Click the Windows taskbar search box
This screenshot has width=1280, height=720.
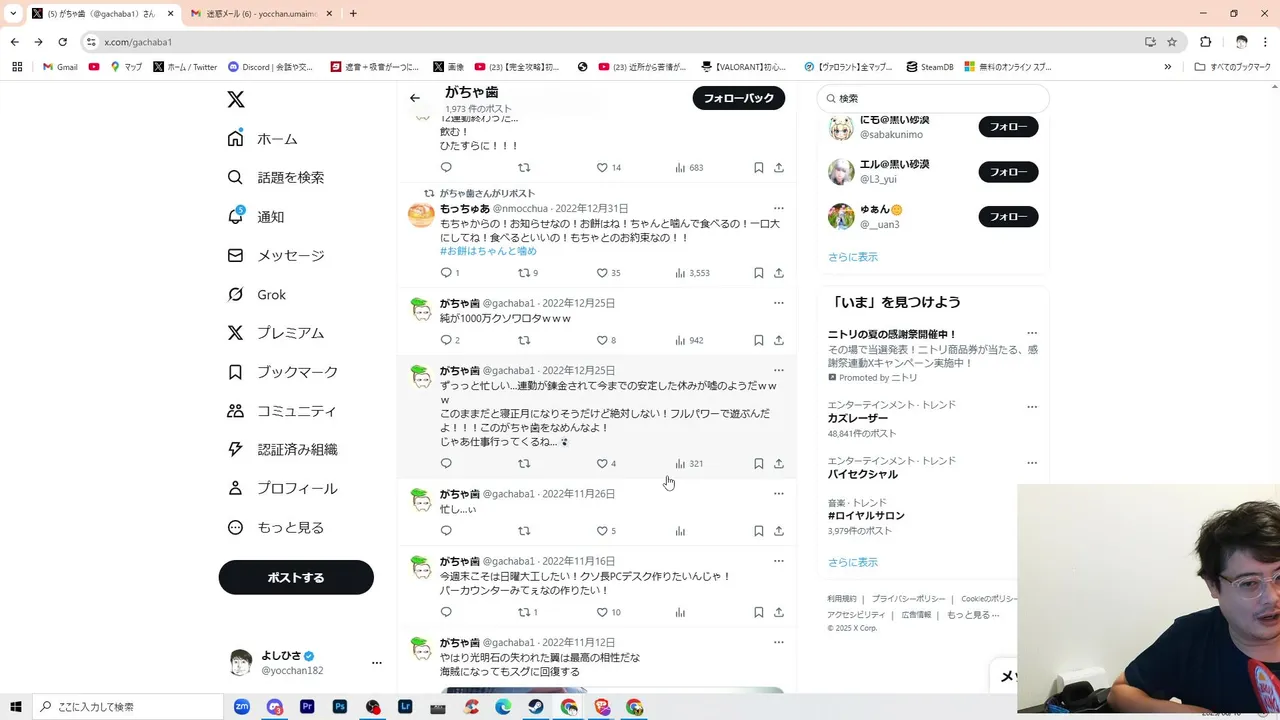coord(128,707)
